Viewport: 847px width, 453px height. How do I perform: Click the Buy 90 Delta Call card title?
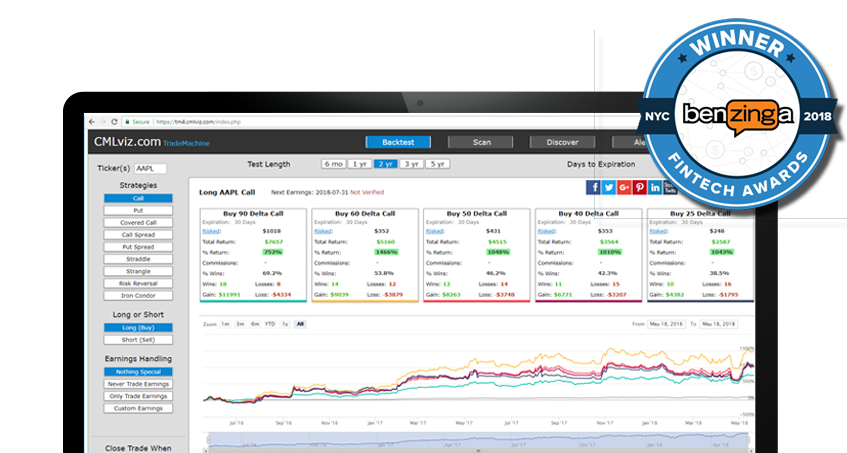[x=253, y=214]
